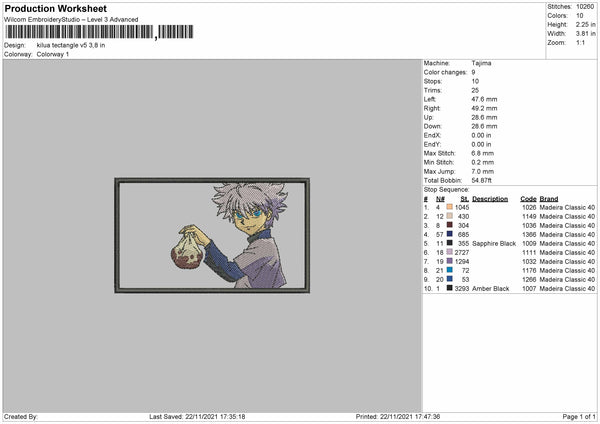
Task: Click the peach color swatch for code 1026
Action: (x=450, y=207)
